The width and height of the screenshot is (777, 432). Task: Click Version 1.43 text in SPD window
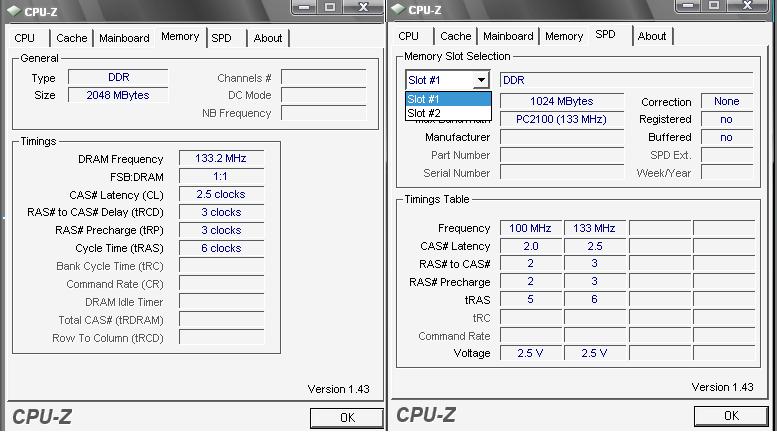722,387
